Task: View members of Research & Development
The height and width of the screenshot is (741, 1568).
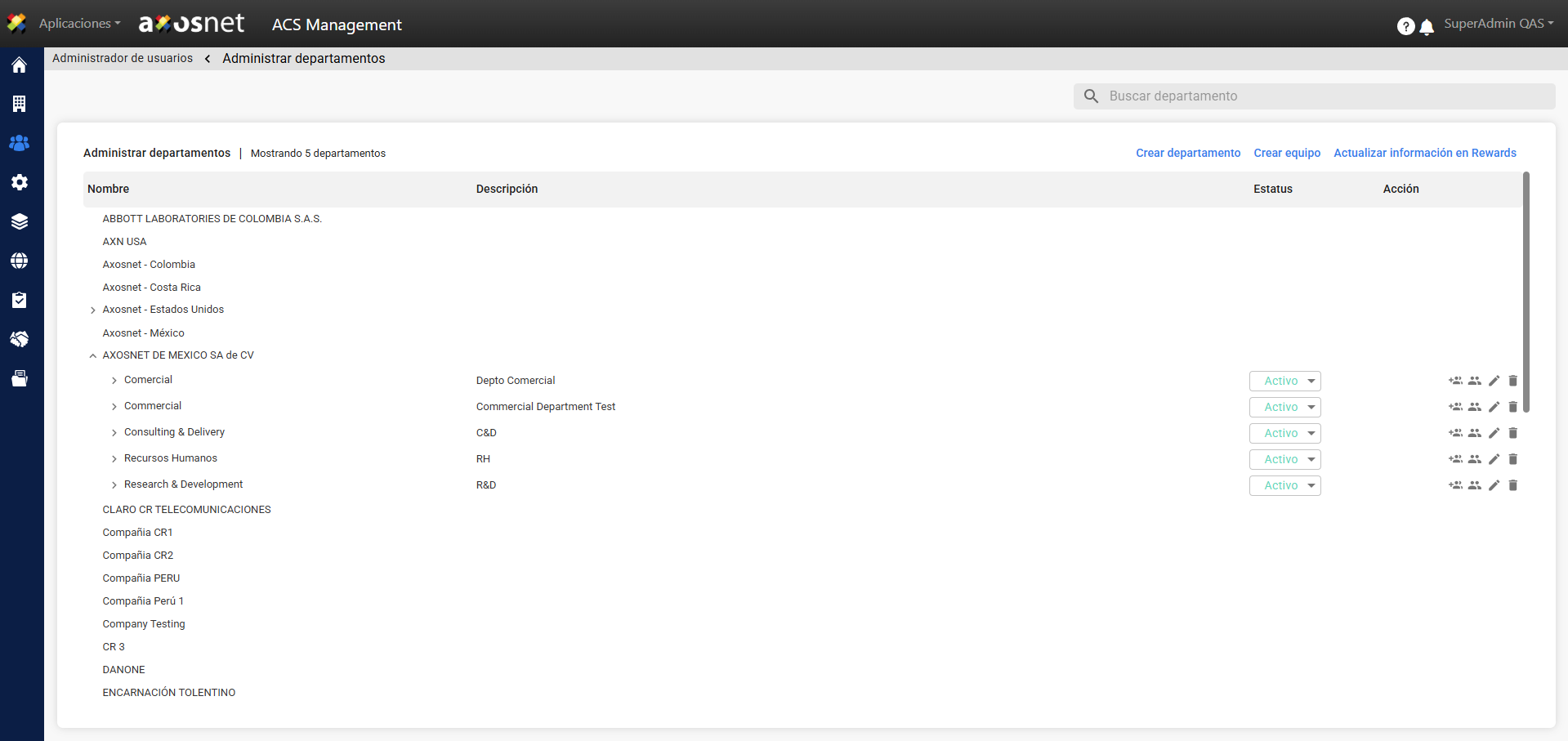Action: [x=1475, y=485]
